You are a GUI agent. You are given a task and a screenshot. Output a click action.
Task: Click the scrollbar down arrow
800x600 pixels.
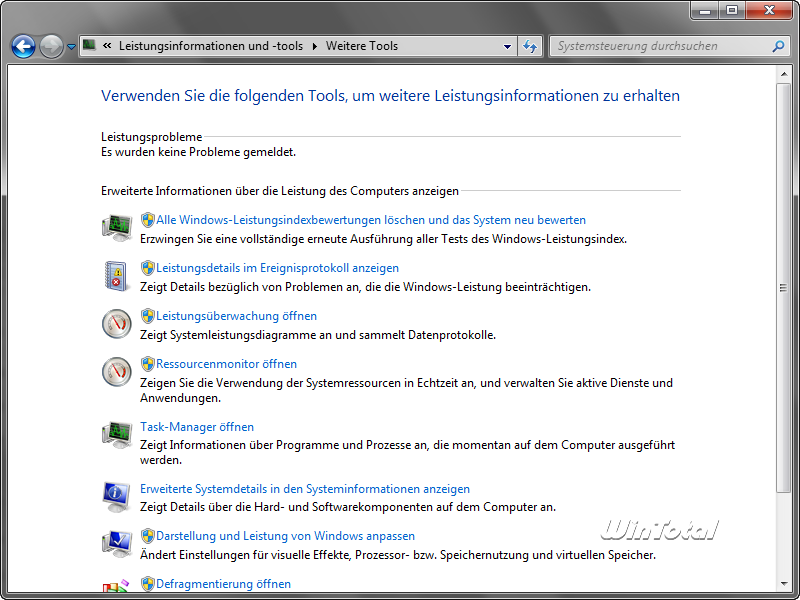tap(783, 584)
